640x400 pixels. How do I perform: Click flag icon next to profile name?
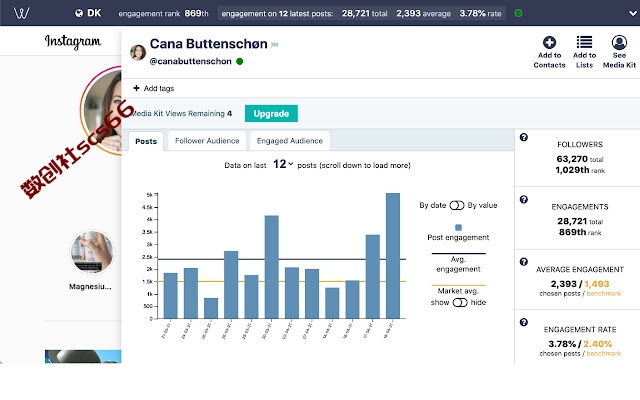(x=275, y=44)
